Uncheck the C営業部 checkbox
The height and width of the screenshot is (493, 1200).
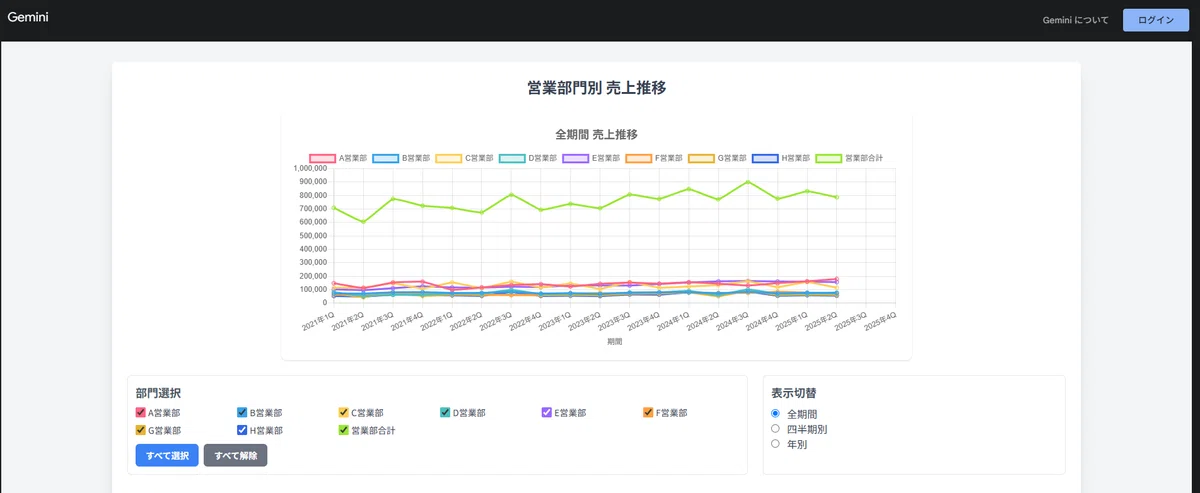click(344, 412)
